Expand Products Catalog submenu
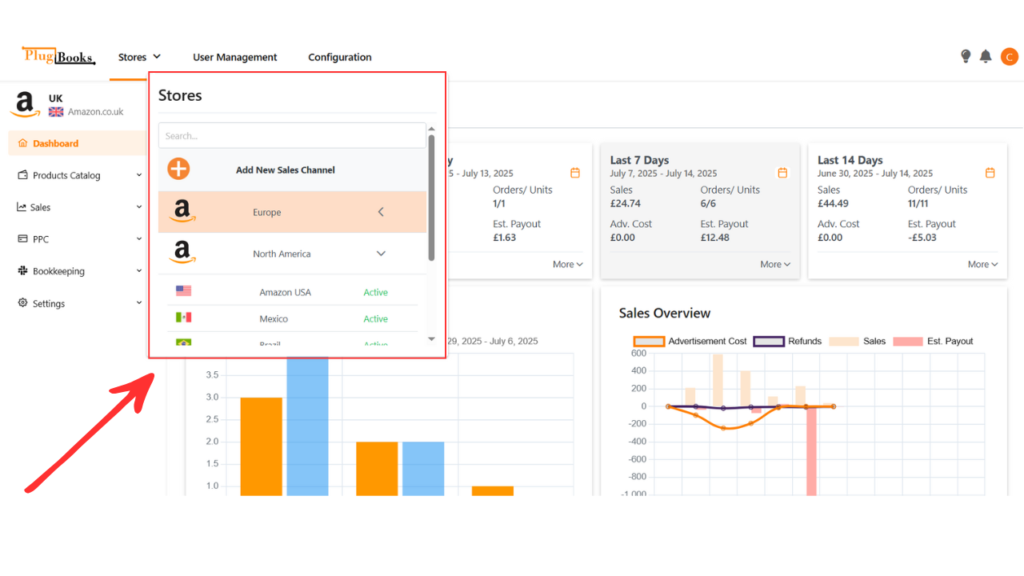 tap(138, 175)
